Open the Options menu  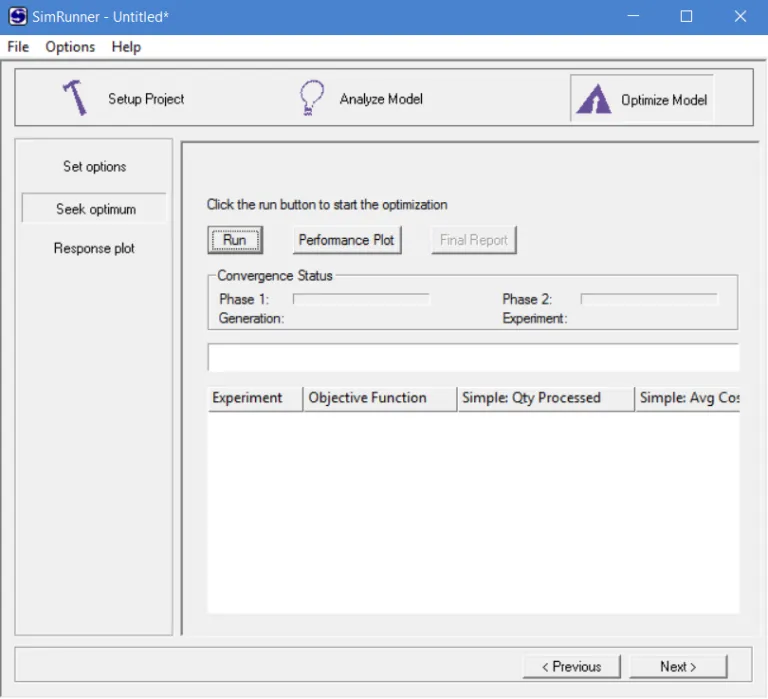(x=70, y=47)
